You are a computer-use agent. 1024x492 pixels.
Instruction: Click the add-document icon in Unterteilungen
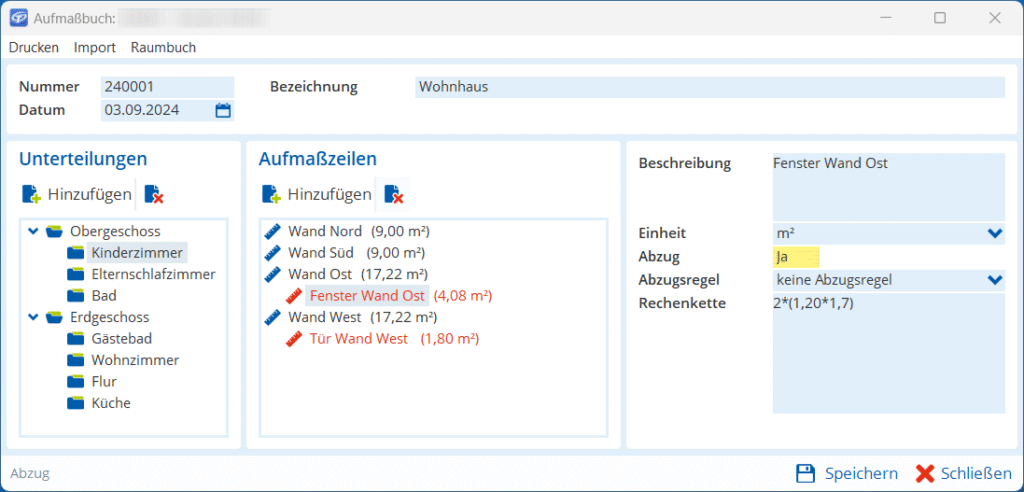31,194
